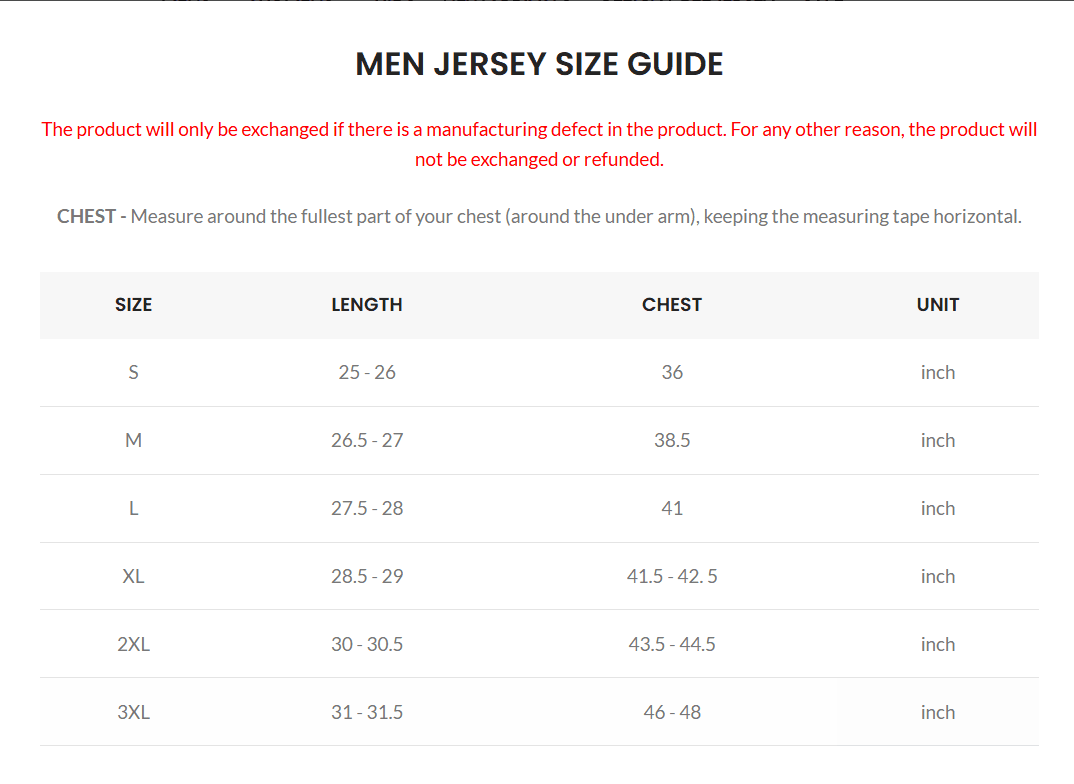This screenshot has width=1074, height=784.
Task: Click the SIZE column header
Action: click(133, 305)
